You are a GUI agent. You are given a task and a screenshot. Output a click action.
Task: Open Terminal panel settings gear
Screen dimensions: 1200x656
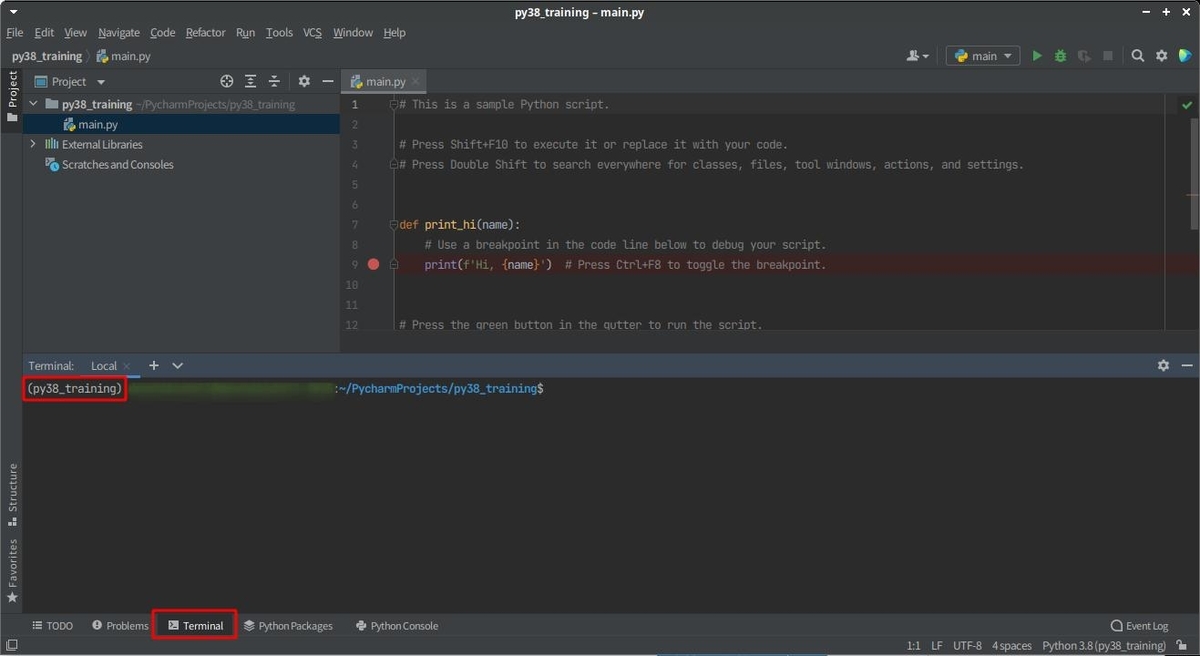point(1163,366)
